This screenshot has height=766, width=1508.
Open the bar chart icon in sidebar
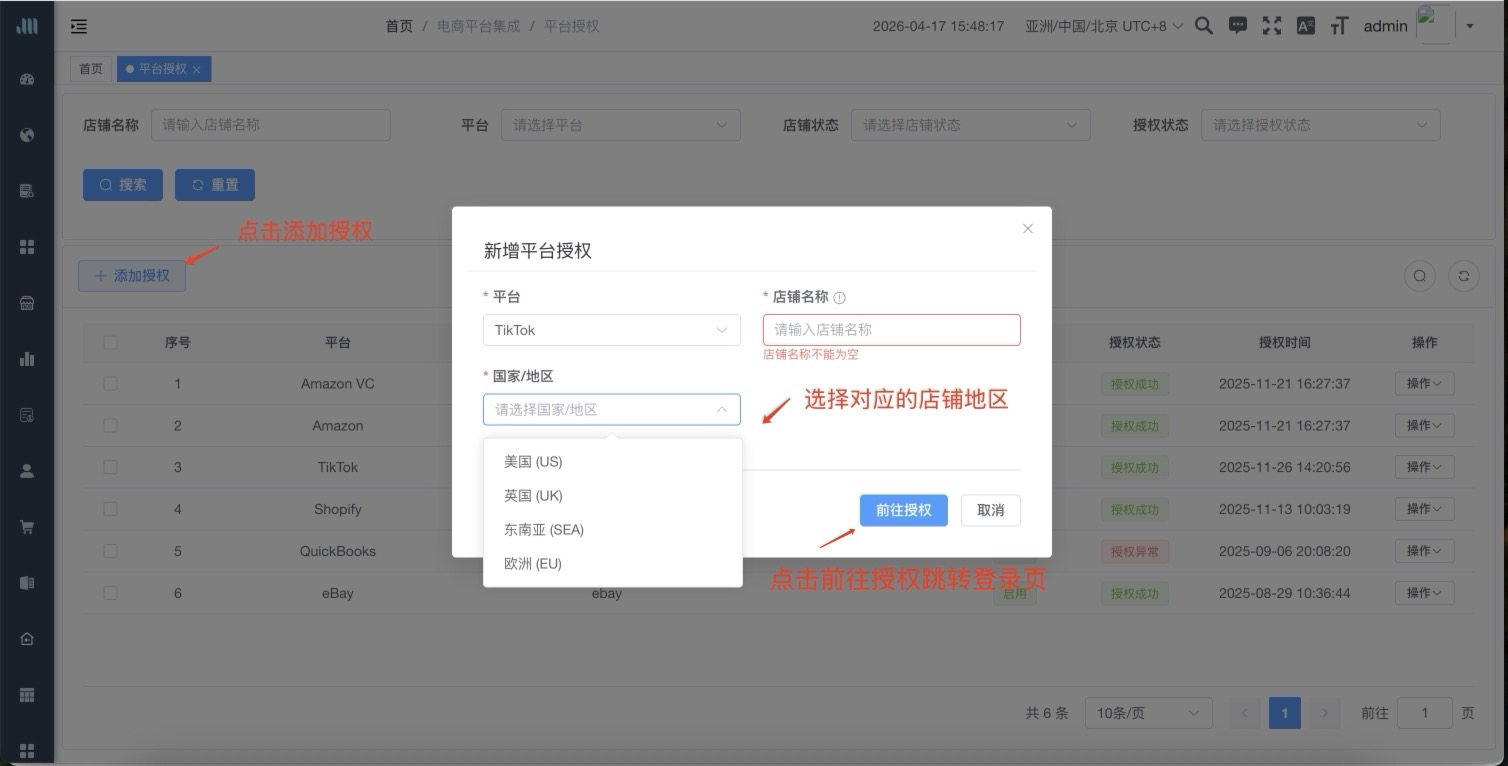27,359
